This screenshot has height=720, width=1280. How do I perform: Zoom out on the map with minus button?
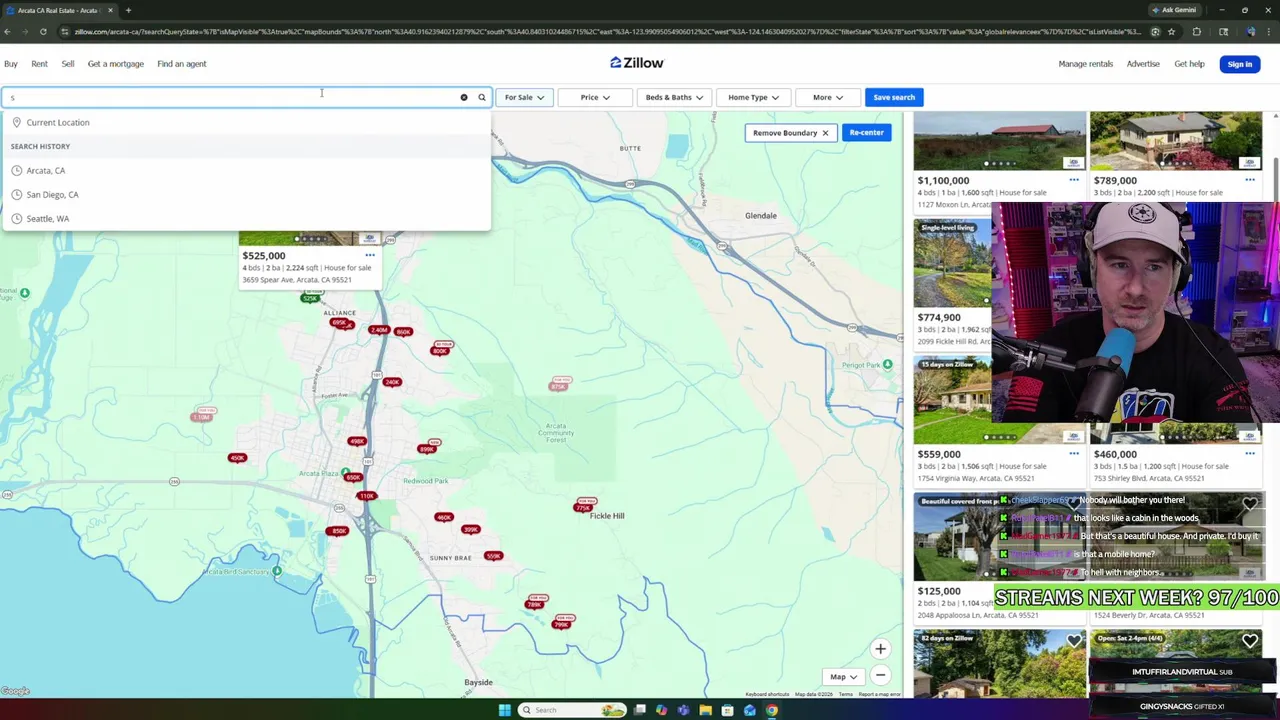(880, 676)
